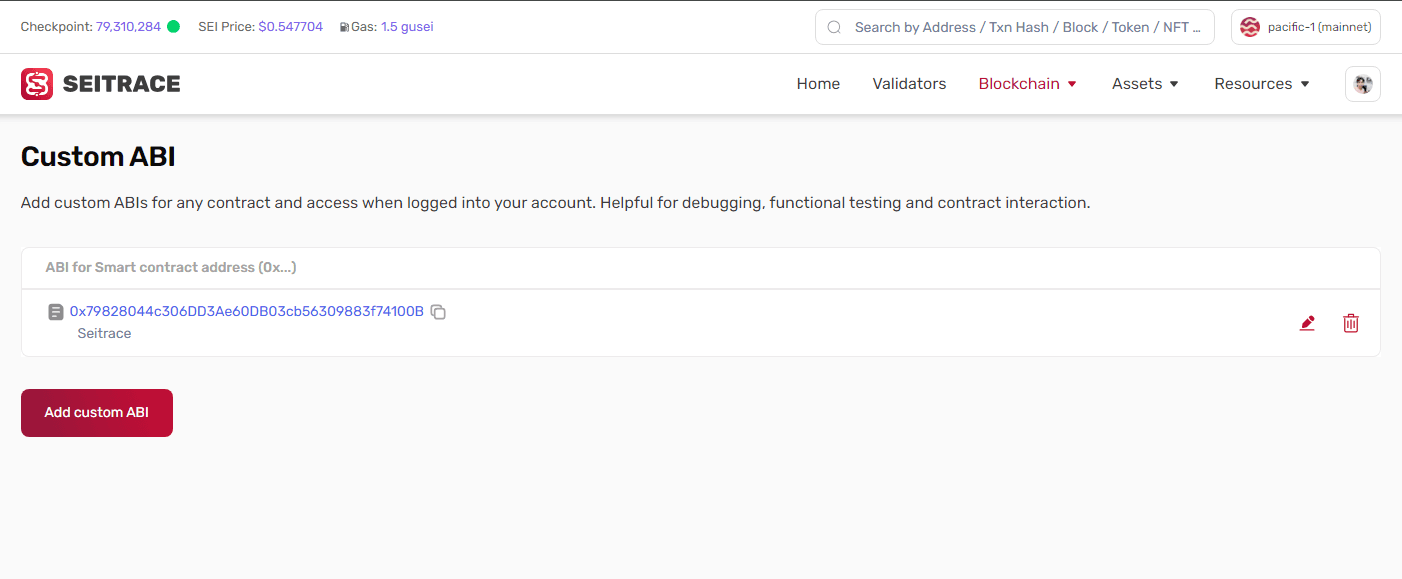
Task: Delete the Seitrace custom ABI entry
Action: pos(1351,323)
